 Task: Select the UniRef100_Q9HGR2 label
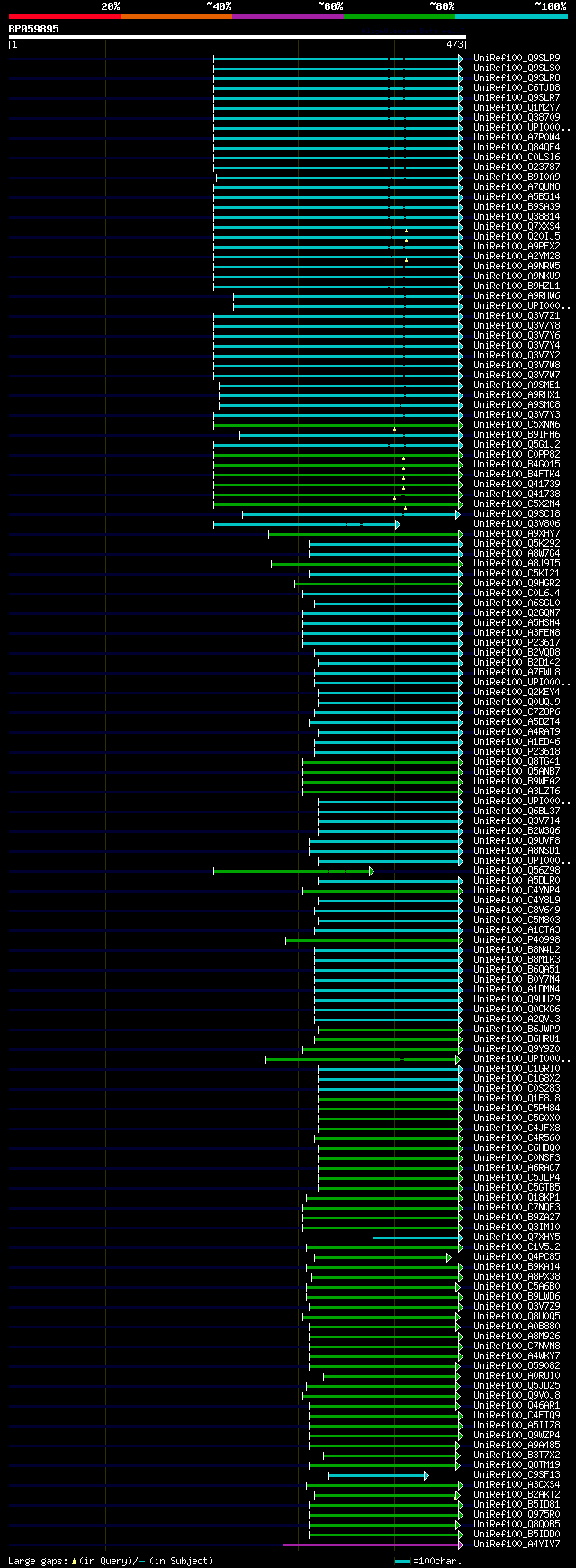517,583
